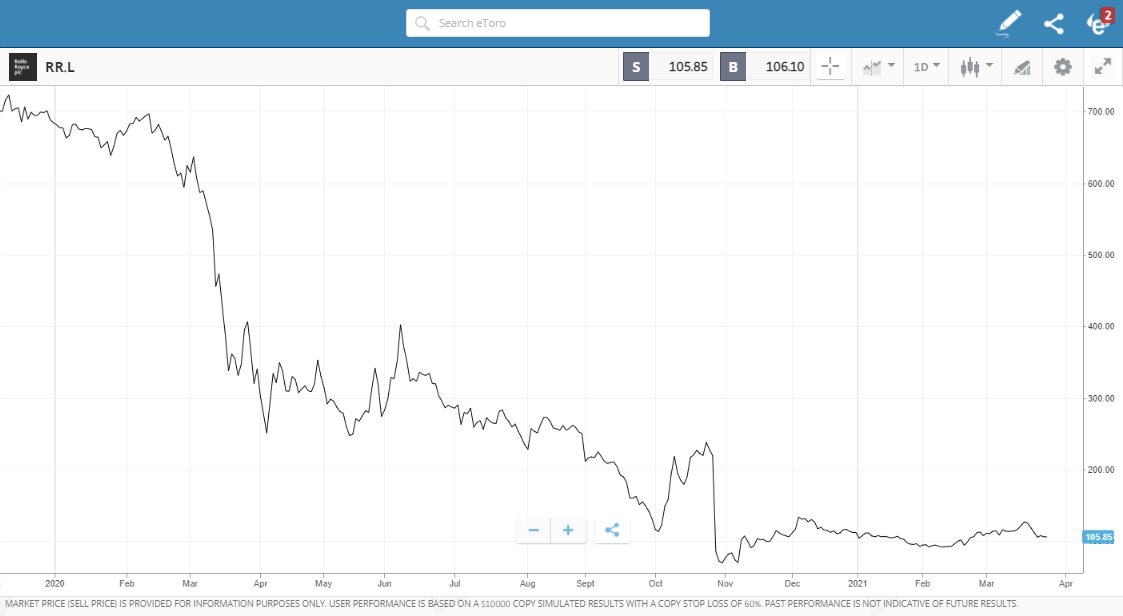Toggle the crosshair cursor tool

[x=830, y=67]
